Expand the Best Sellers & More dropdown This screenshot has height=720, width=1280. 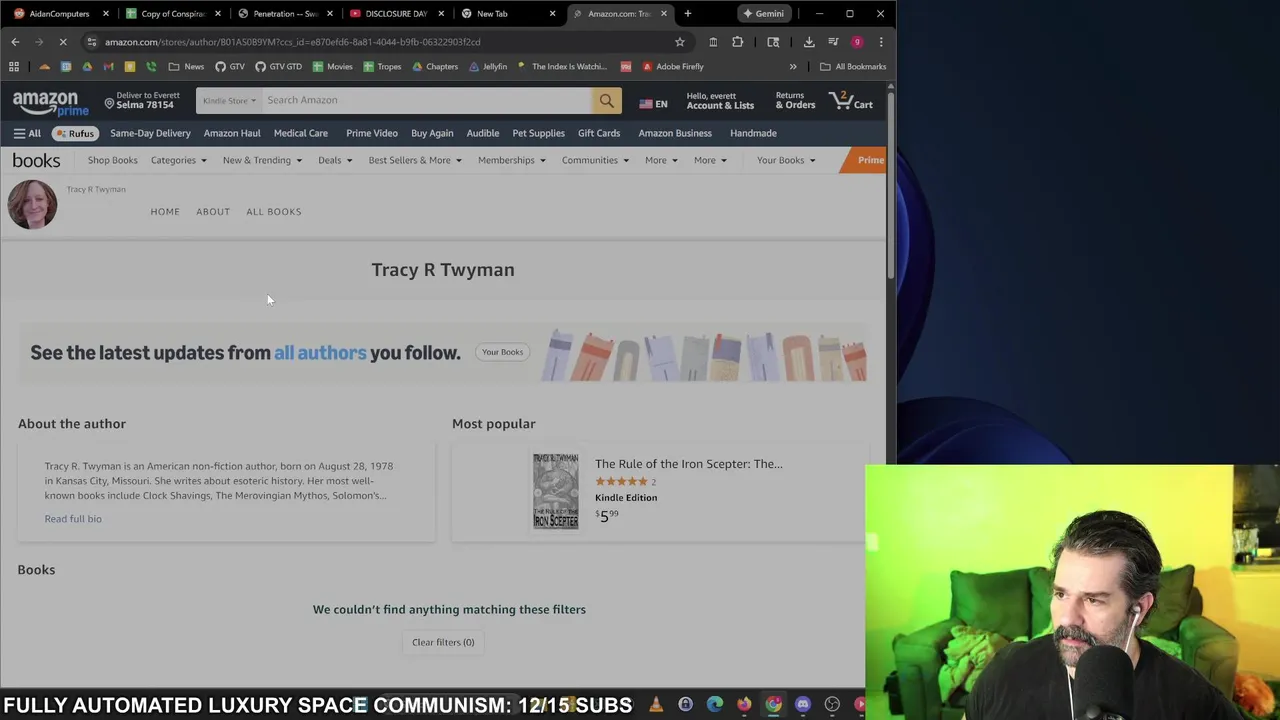415,160
